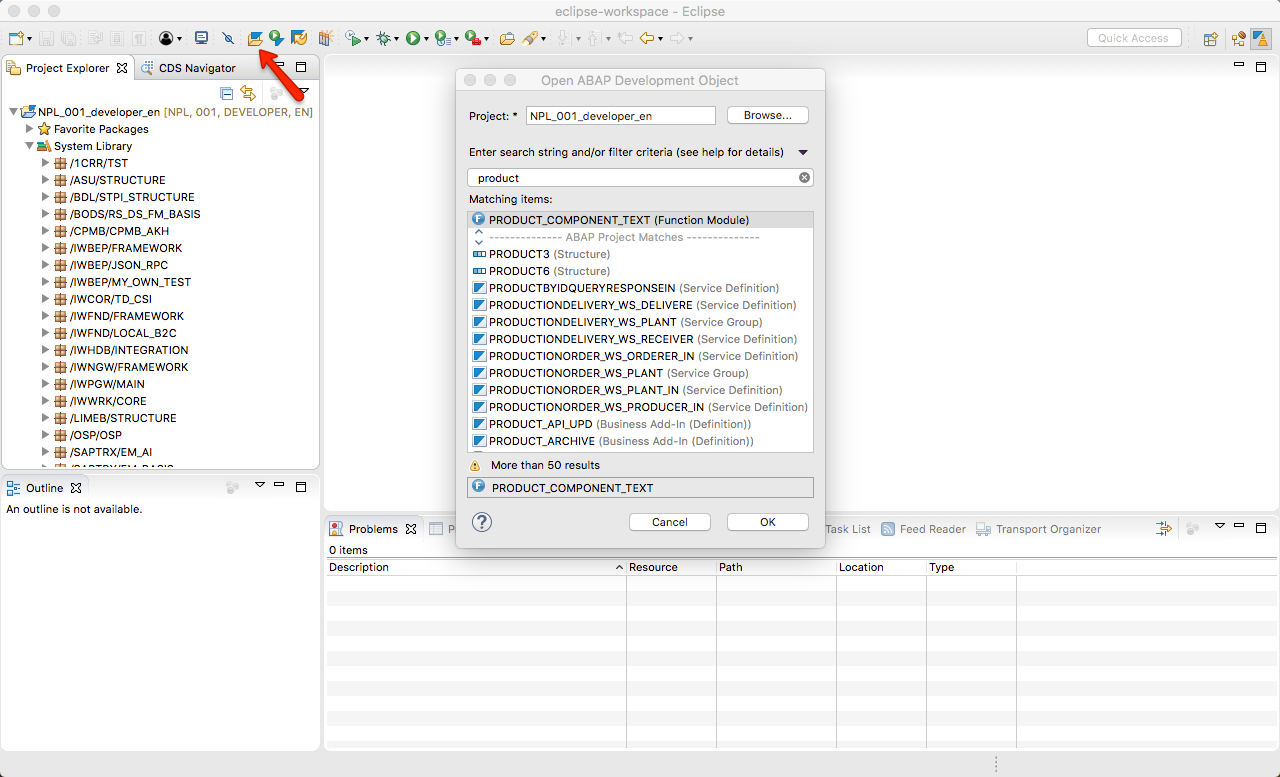Click the user profile circle toolbar icon
The width and height of the screenshot is (1280, 777).
[165, 38]
